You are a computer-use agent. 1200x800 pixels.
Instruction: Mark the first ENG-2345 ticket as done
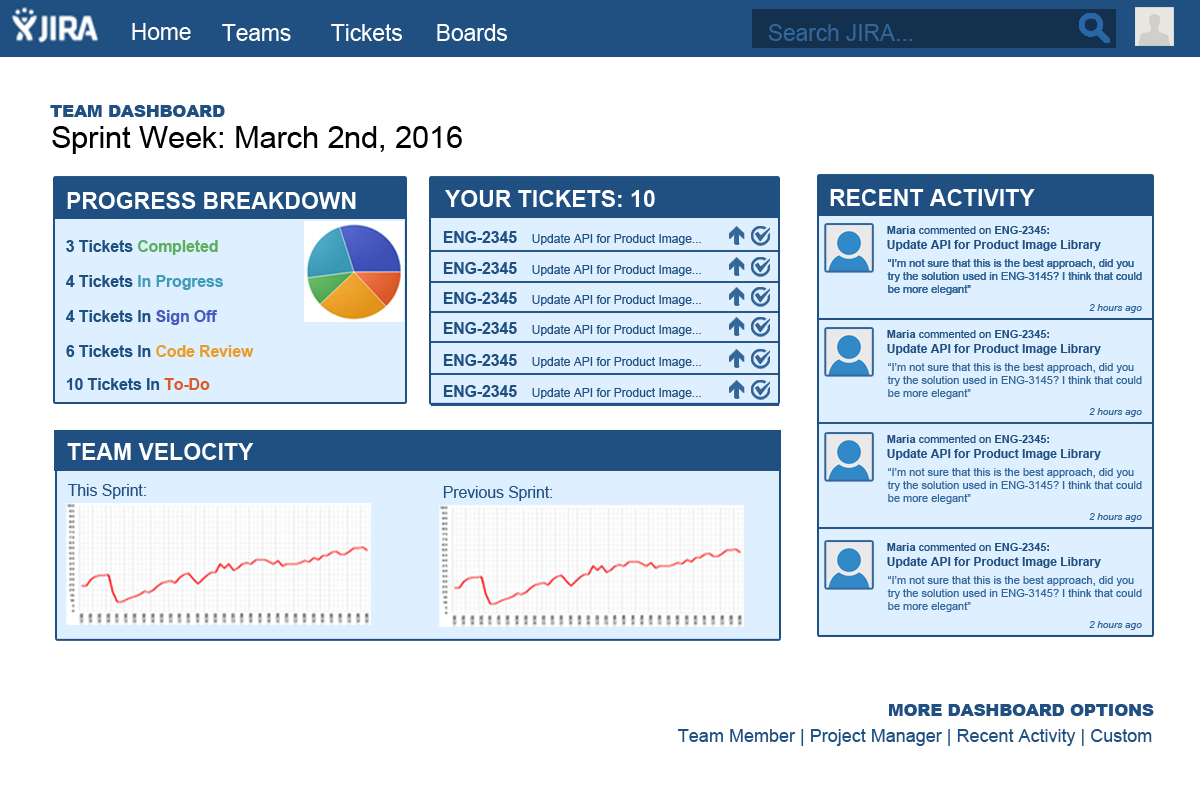[x=761, y=236]
